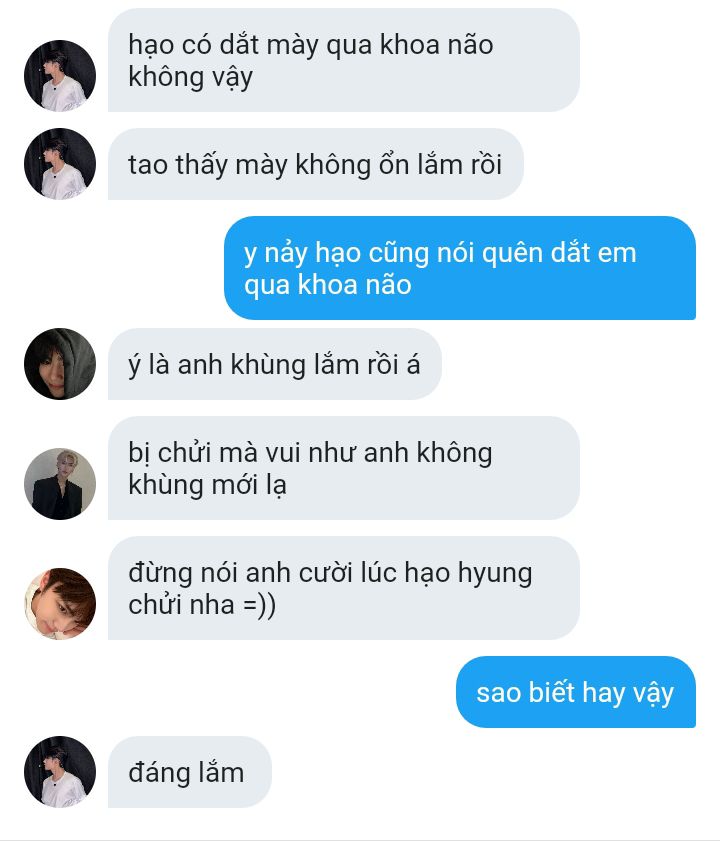Viewport: 720px width, 841px height.
Task: Select message "ý là anh khùng lắm rồi á"
Action: tap(275, 364)
